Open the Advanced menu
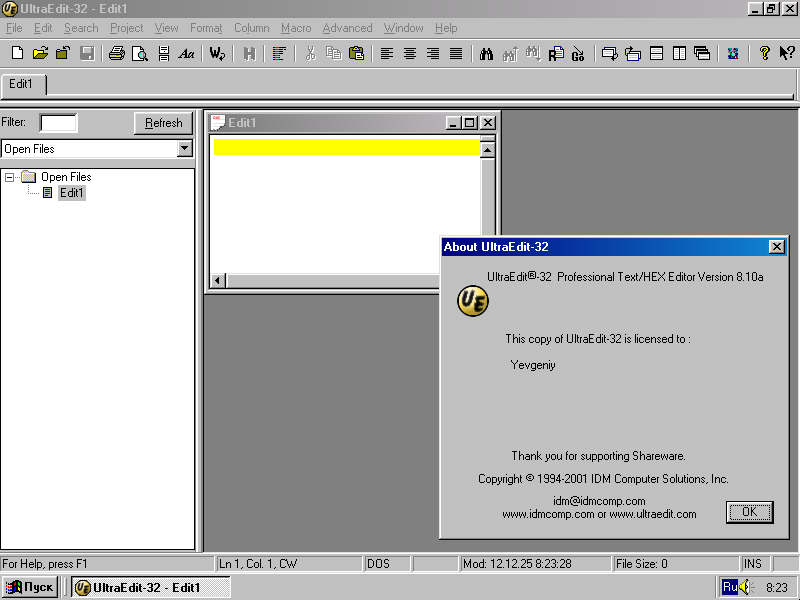The width and height of the screenshot is (800, 600). click(347, 28)
